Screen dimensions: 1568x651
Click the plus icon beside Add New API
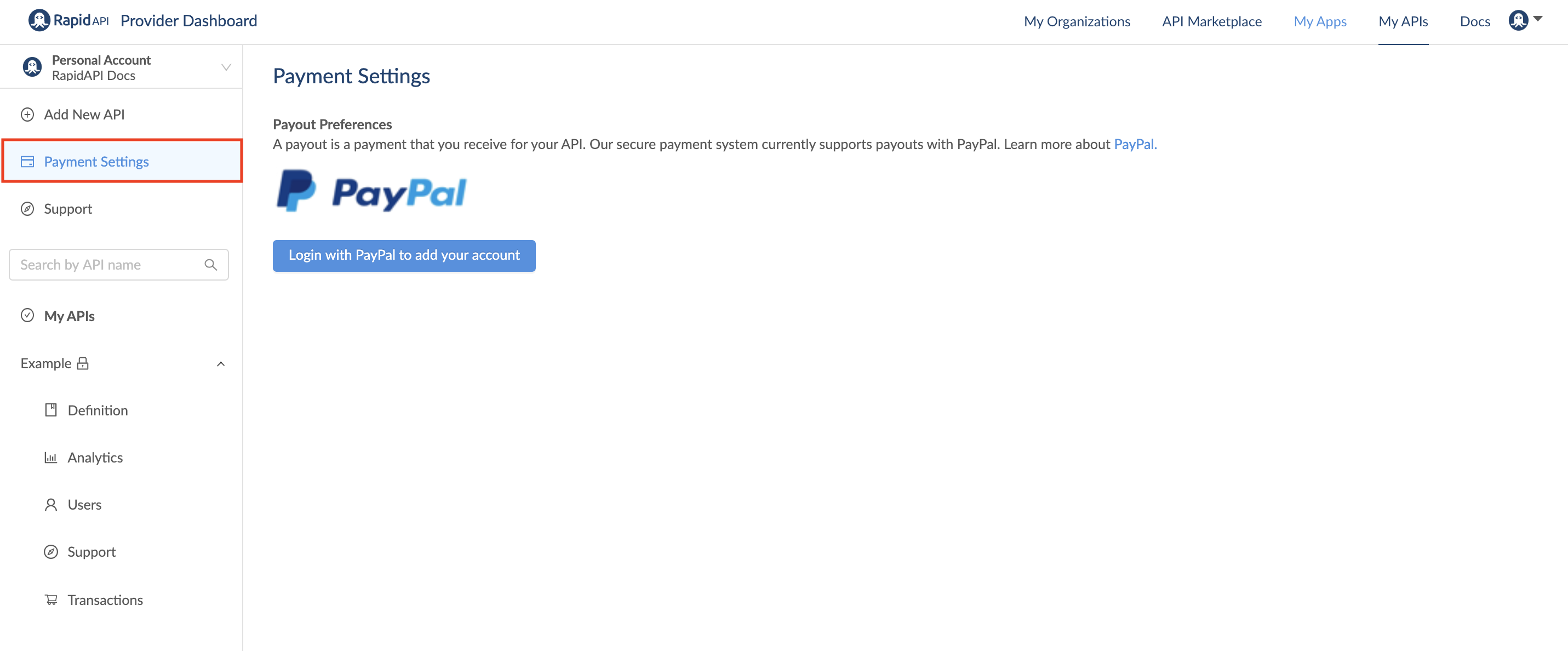click(27, 115)
